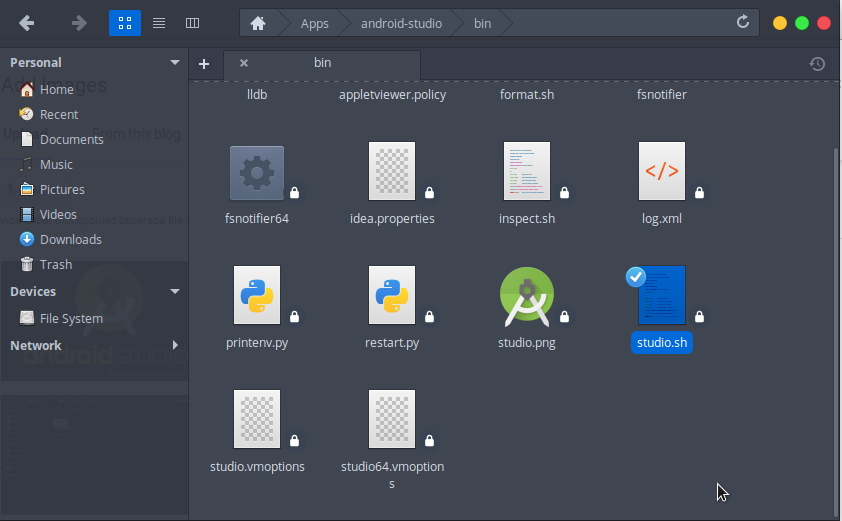Select the bin tab
The image size is (842, 521).
pos(322,63)
